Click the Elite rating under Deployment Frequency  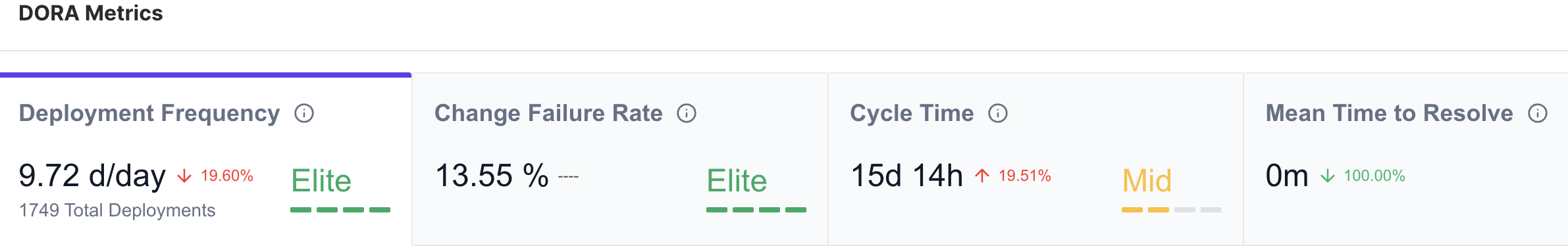pyautogui.click(x=321, y=181)
